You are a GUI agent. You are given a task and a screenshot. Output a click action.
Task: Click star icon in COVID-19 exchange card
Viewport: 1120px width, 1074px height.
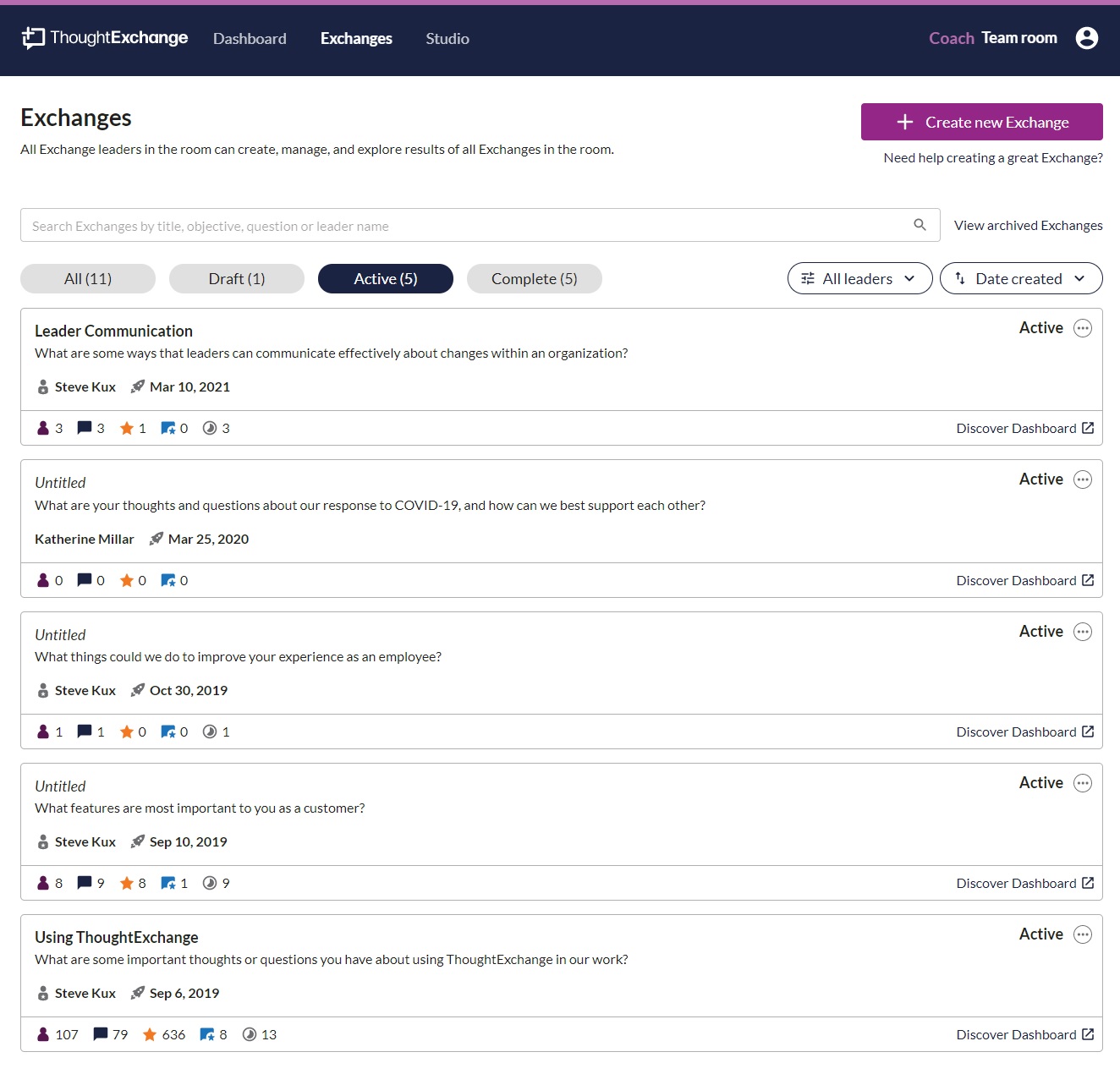pos(127,580)
